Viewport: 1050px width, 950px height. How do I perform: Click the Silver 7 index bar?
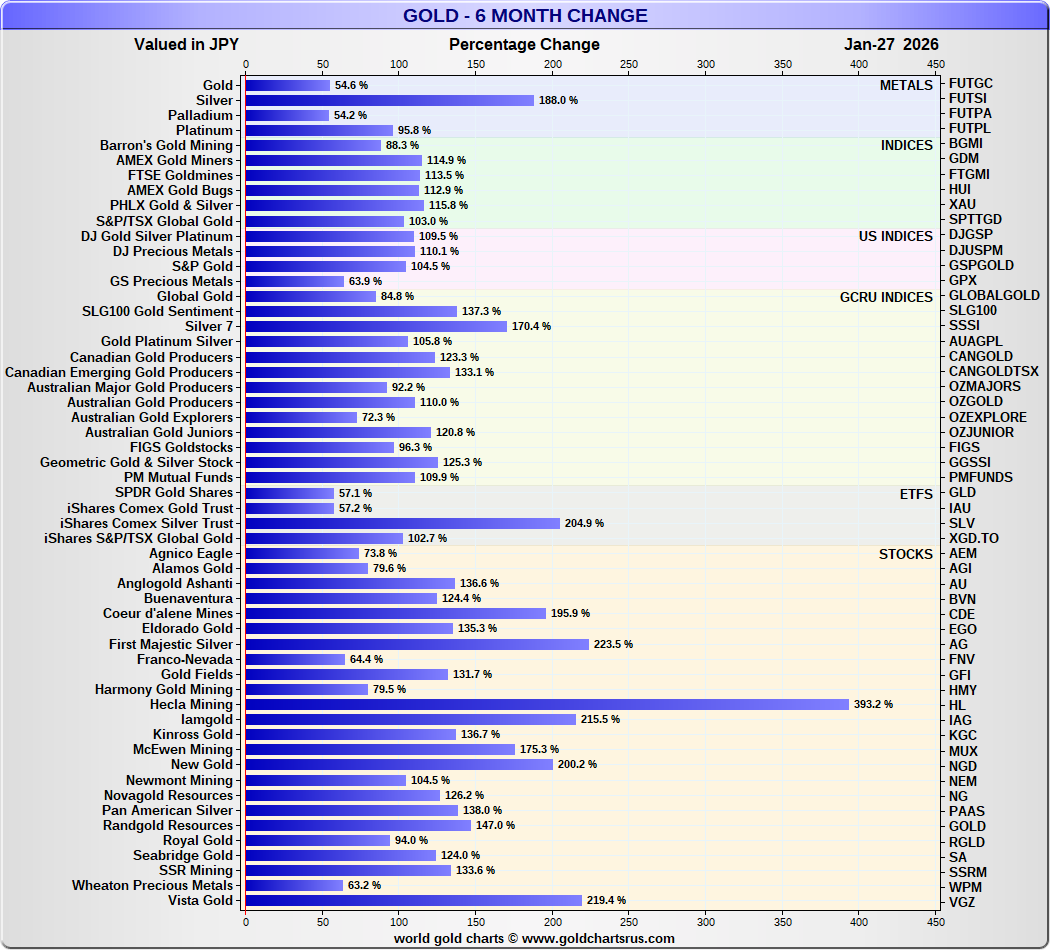[x=376, y=326]
